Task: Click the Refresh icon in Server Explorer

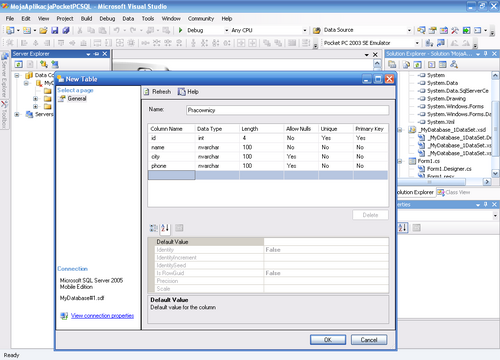Action: click(19, 64)
